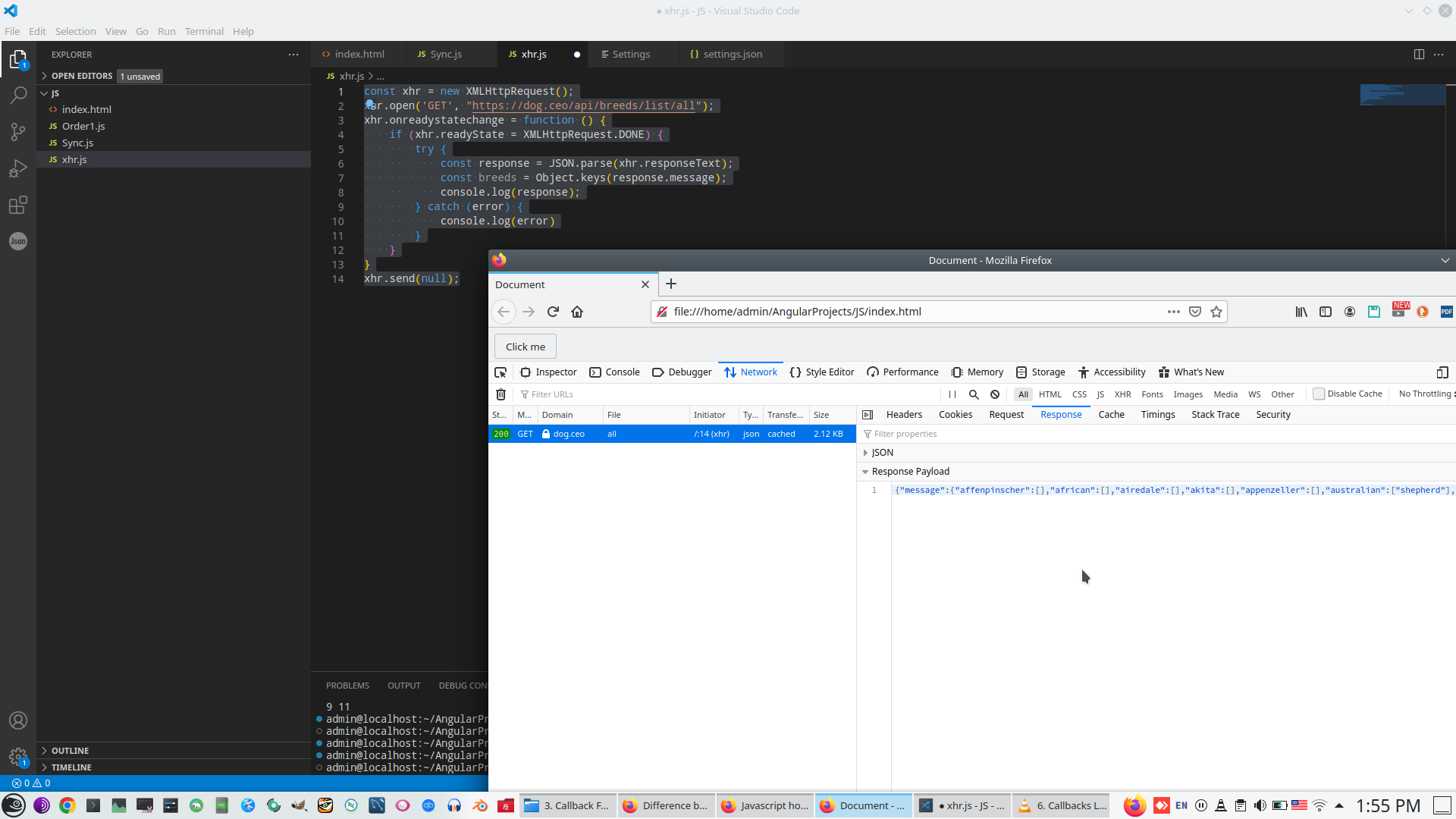Click the 'Click me' button
The image size is (1456, 819).
(x=525, y=347)
